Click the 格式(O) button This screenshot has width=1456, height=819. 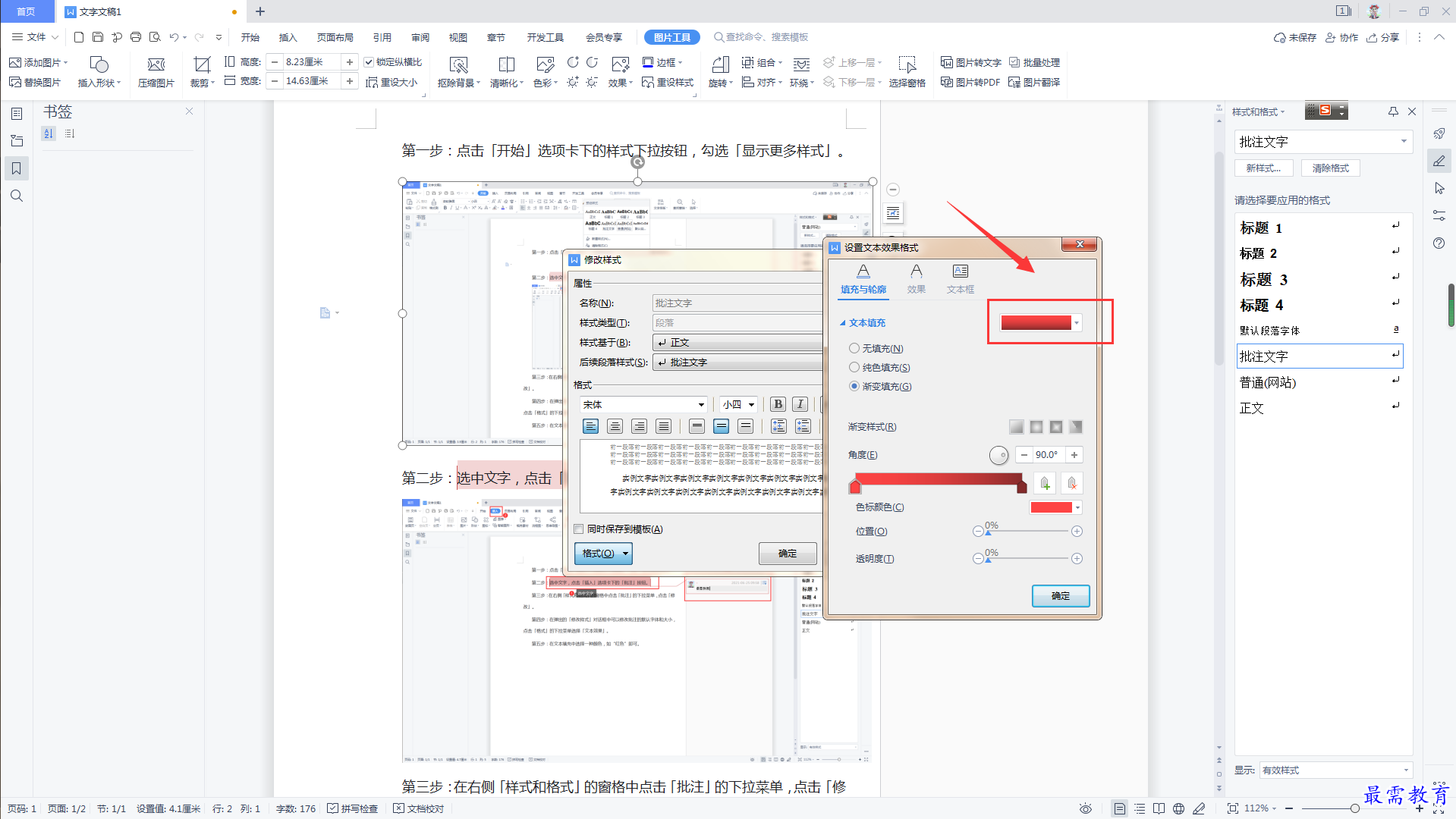click(x=603, y=554)
